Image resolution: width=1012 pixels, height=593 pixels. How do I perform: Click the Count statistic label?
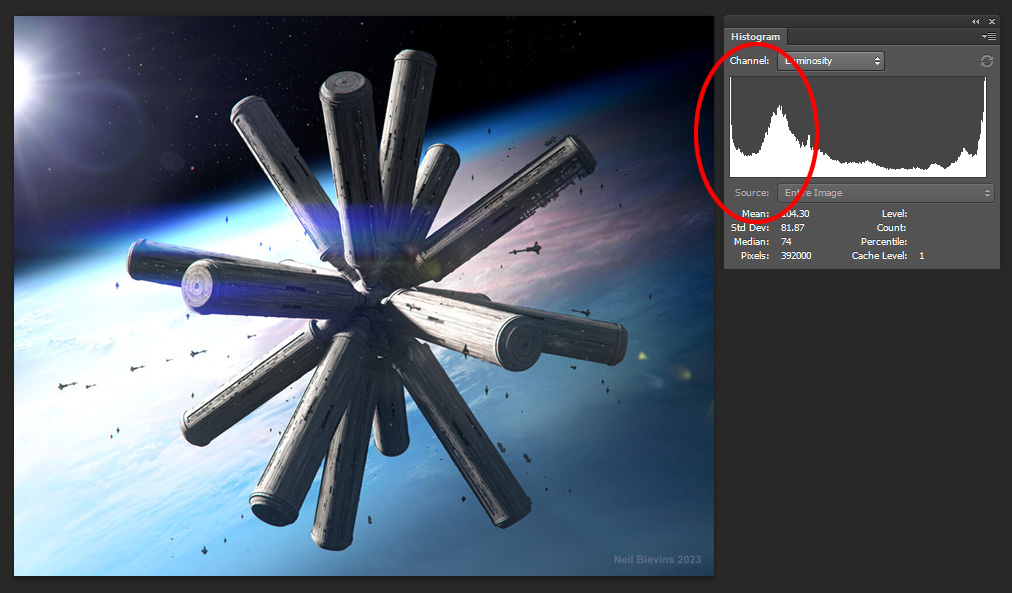[892, 228]
